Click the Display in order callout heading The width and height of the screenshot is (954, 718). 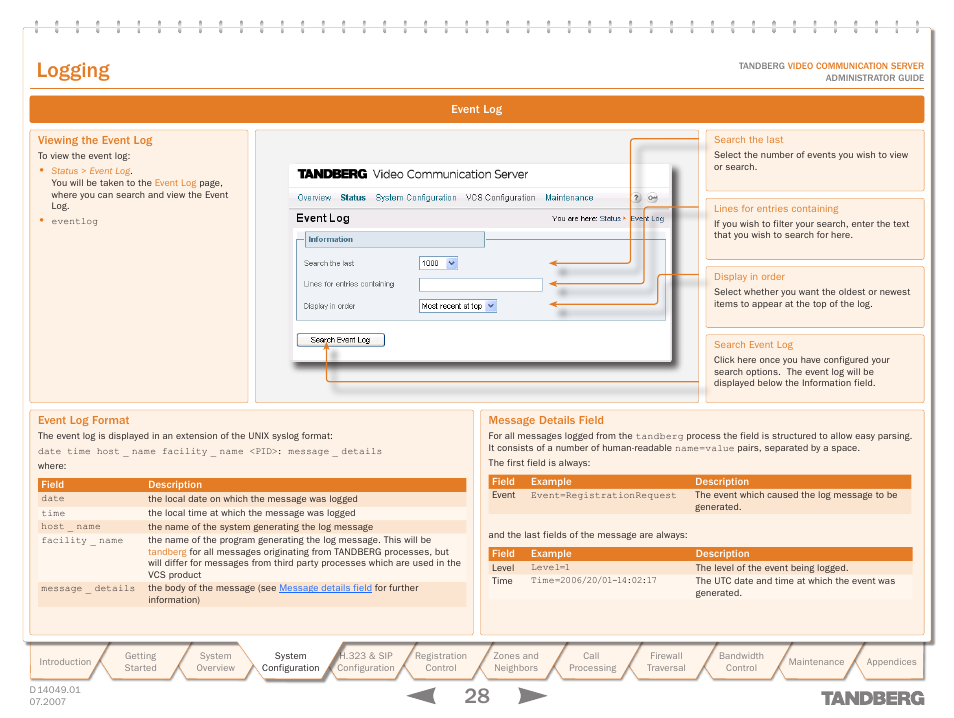pyautogui.click(x=749, y=277)
